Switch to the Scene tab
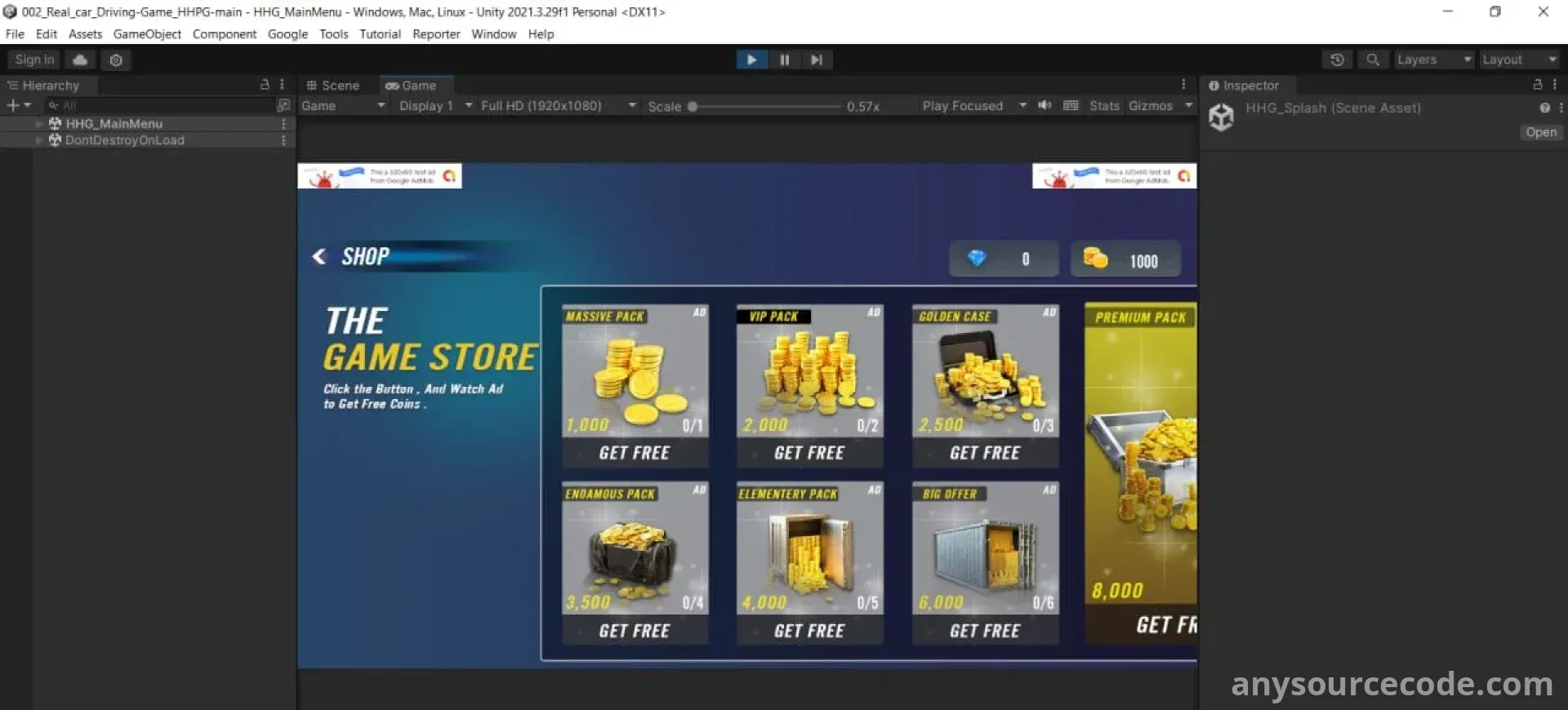The image size is (1568, 710). (x=333, y=86)
